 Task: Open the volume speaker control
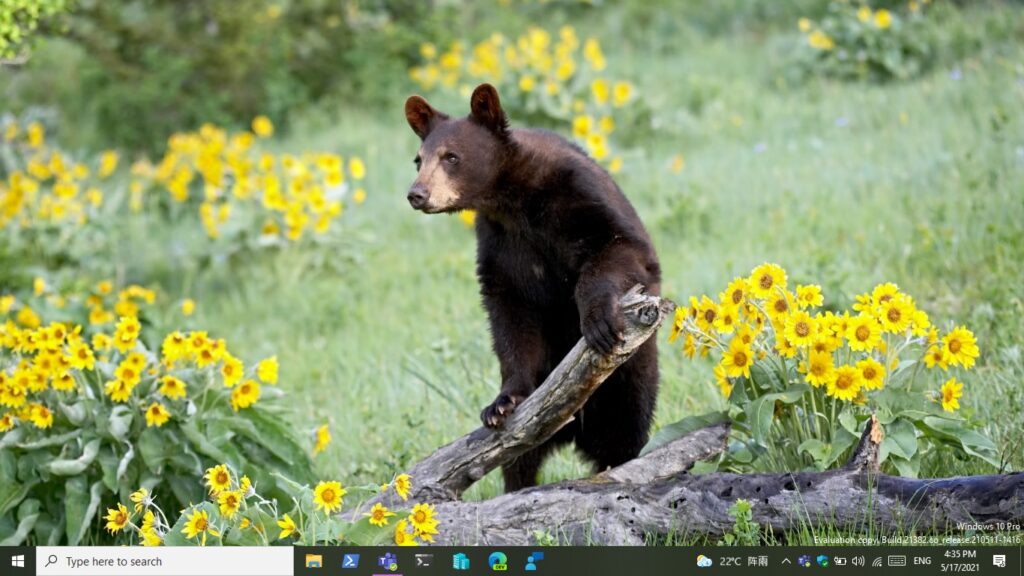coord(858,561)
